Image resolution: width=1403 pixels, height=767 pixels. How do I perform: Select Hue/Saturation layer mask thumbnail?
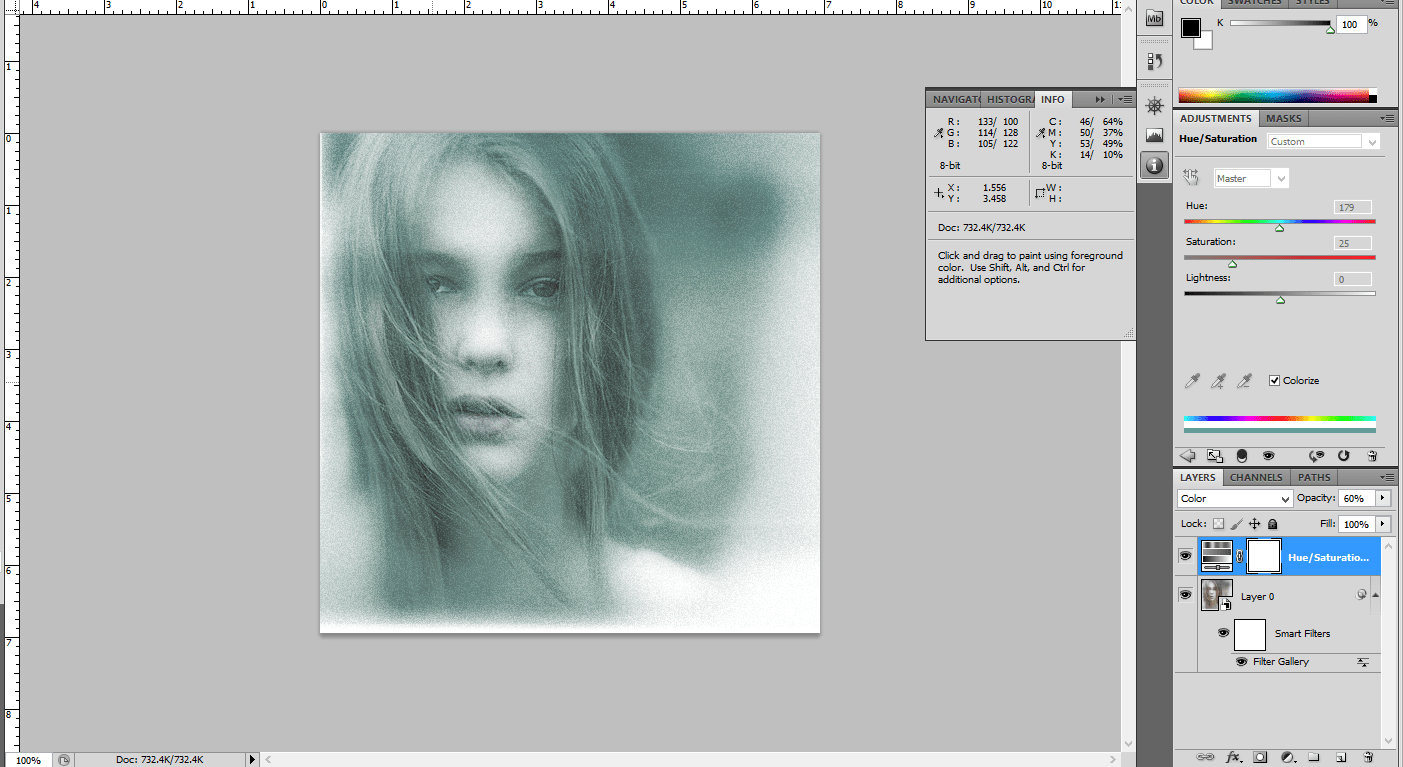point(1264,556)
